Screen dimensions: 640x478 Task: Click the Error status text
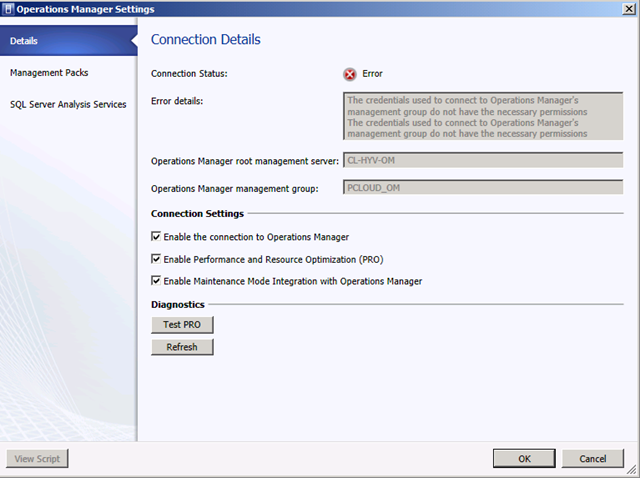[372, 74]
